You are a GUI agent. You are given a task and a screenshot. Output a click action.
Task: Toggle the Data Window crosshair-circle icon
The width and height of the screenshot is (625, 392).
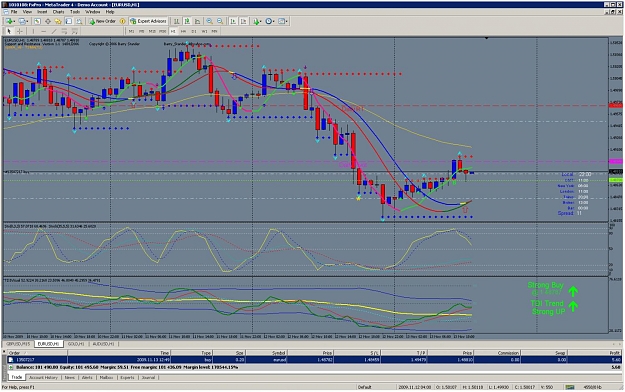click(x=48, y=21)
